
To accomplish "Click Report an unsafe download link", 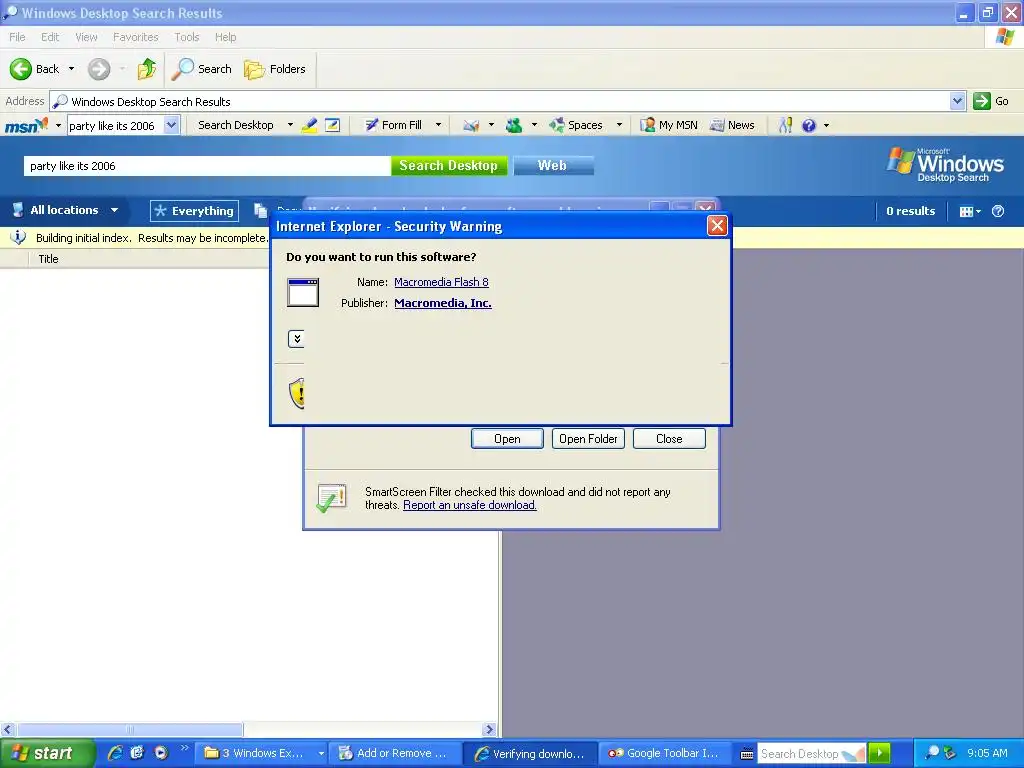I will click(470, 505).
